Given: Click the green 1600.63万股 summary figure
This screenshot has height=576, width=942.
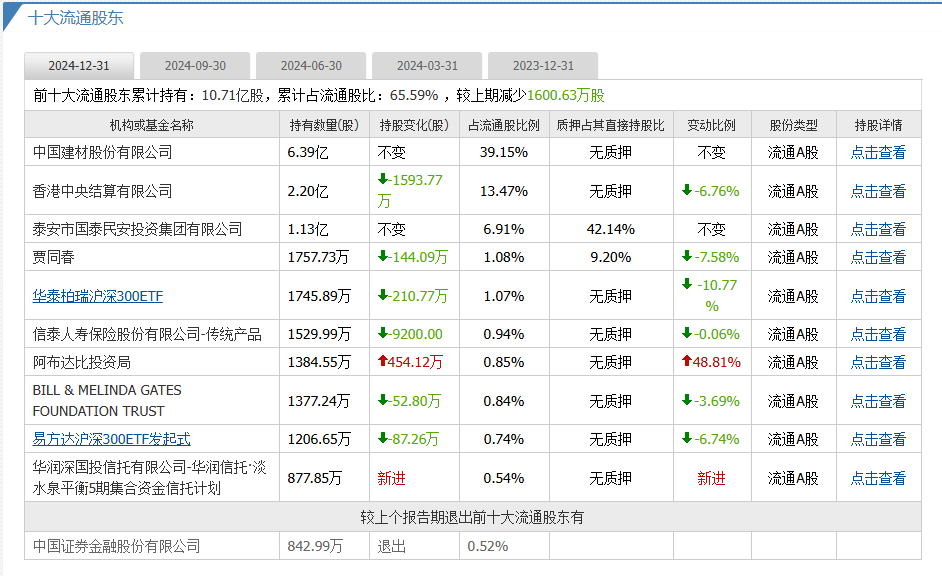Looking at the screenshot, I should 566,95.
